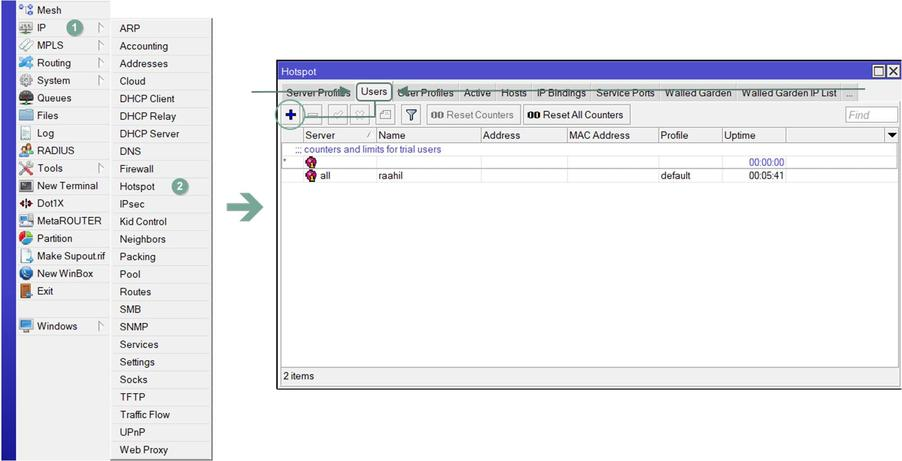This screenshot has height=461, width=902.
Task: Switch to the Walled Garden IP List tab
Action: coord(788,93)
